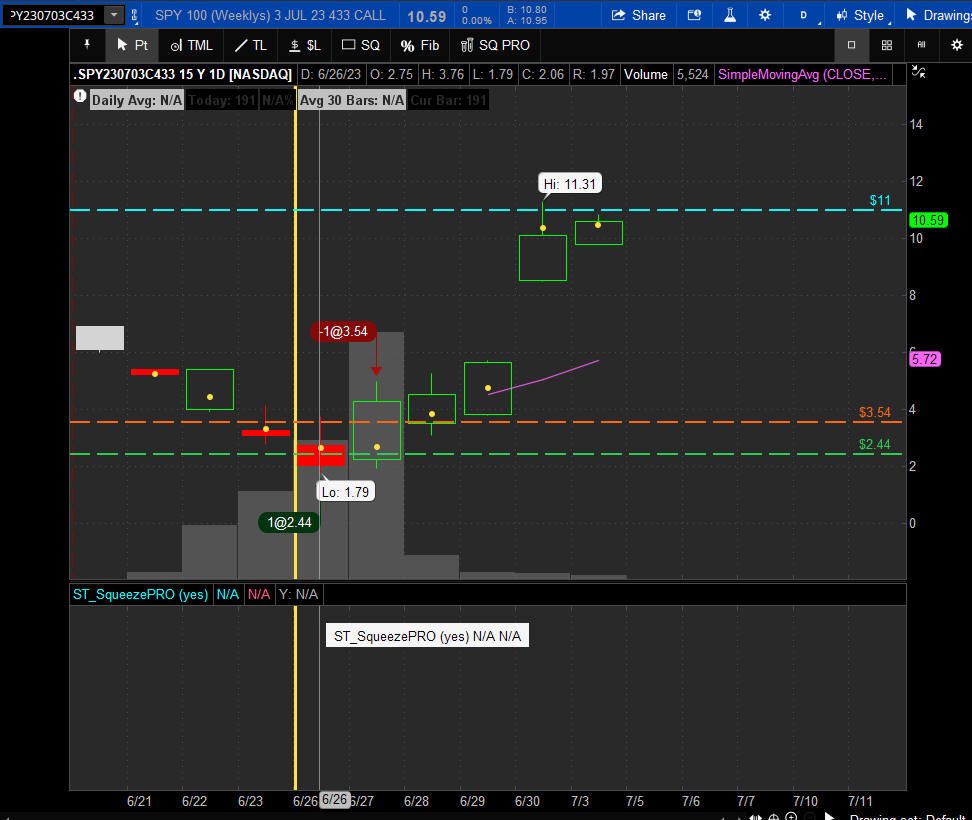Click the Avg 30 Bars: N/A label
The width and height of the screenshot is (972, 820).
pos(351,100)
